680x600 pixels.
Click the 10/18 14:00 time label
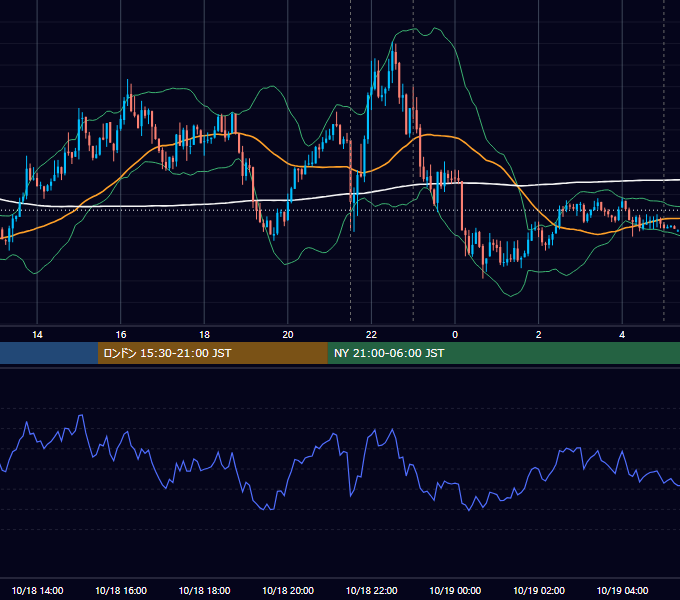[37, 590]
